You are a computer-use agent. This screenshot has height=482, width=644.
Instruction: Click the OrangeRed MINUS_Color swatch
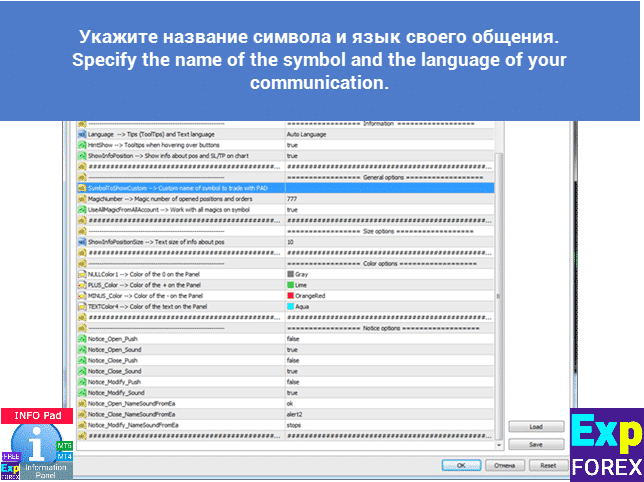291,296
